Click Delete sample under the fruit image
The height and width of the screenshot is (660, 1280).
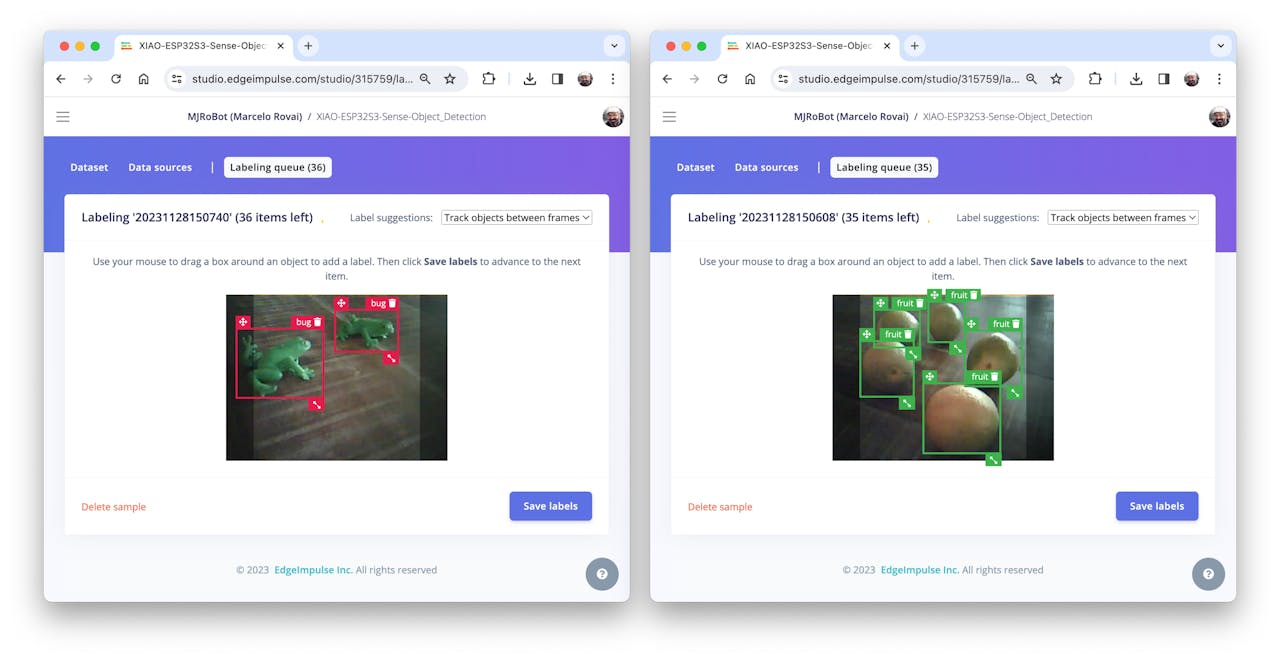(720, 507)
